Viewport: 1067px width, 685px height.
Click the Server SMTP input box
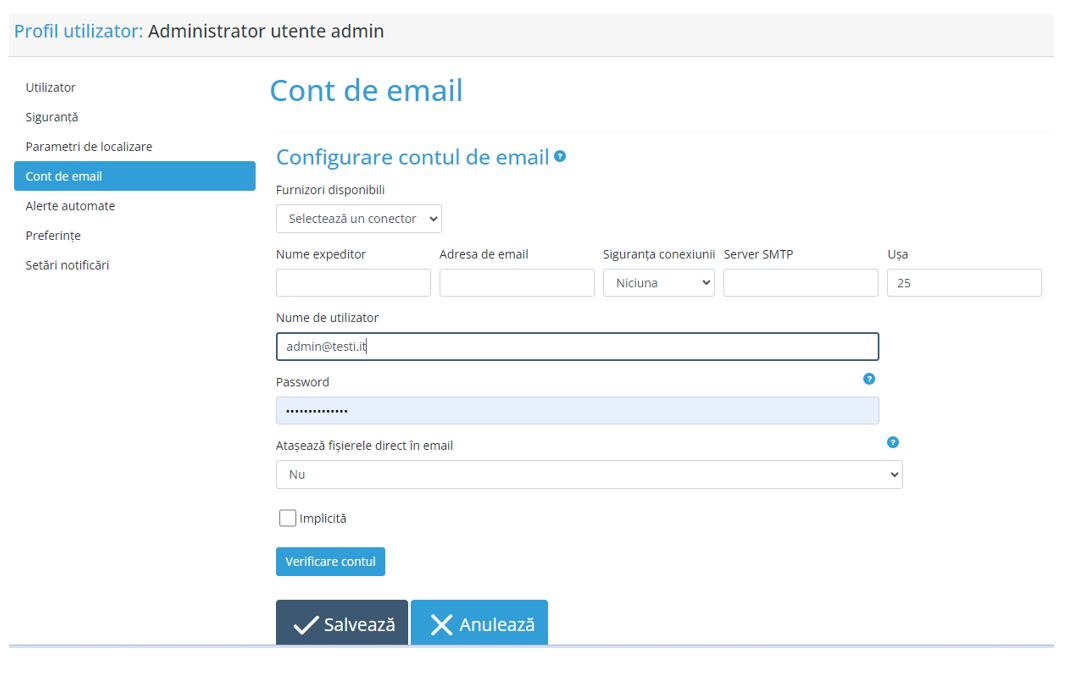click(x=800, y=283)
